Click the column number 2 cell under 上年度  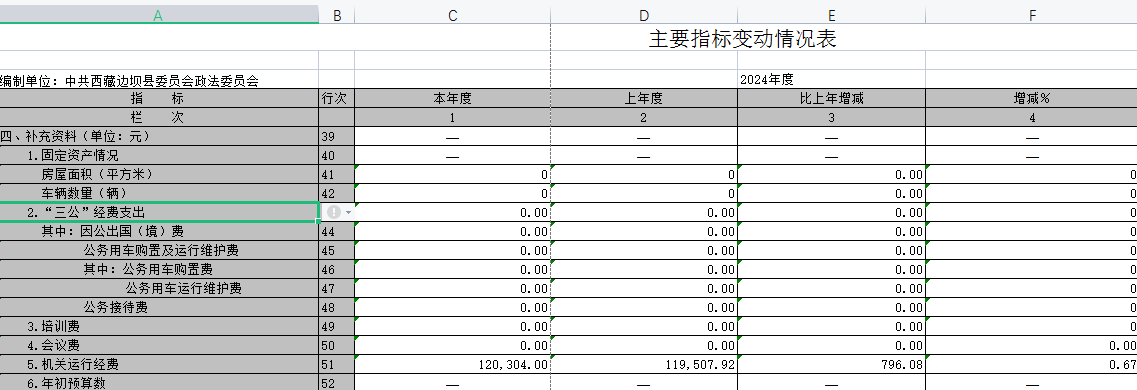(x=644, y=117)
